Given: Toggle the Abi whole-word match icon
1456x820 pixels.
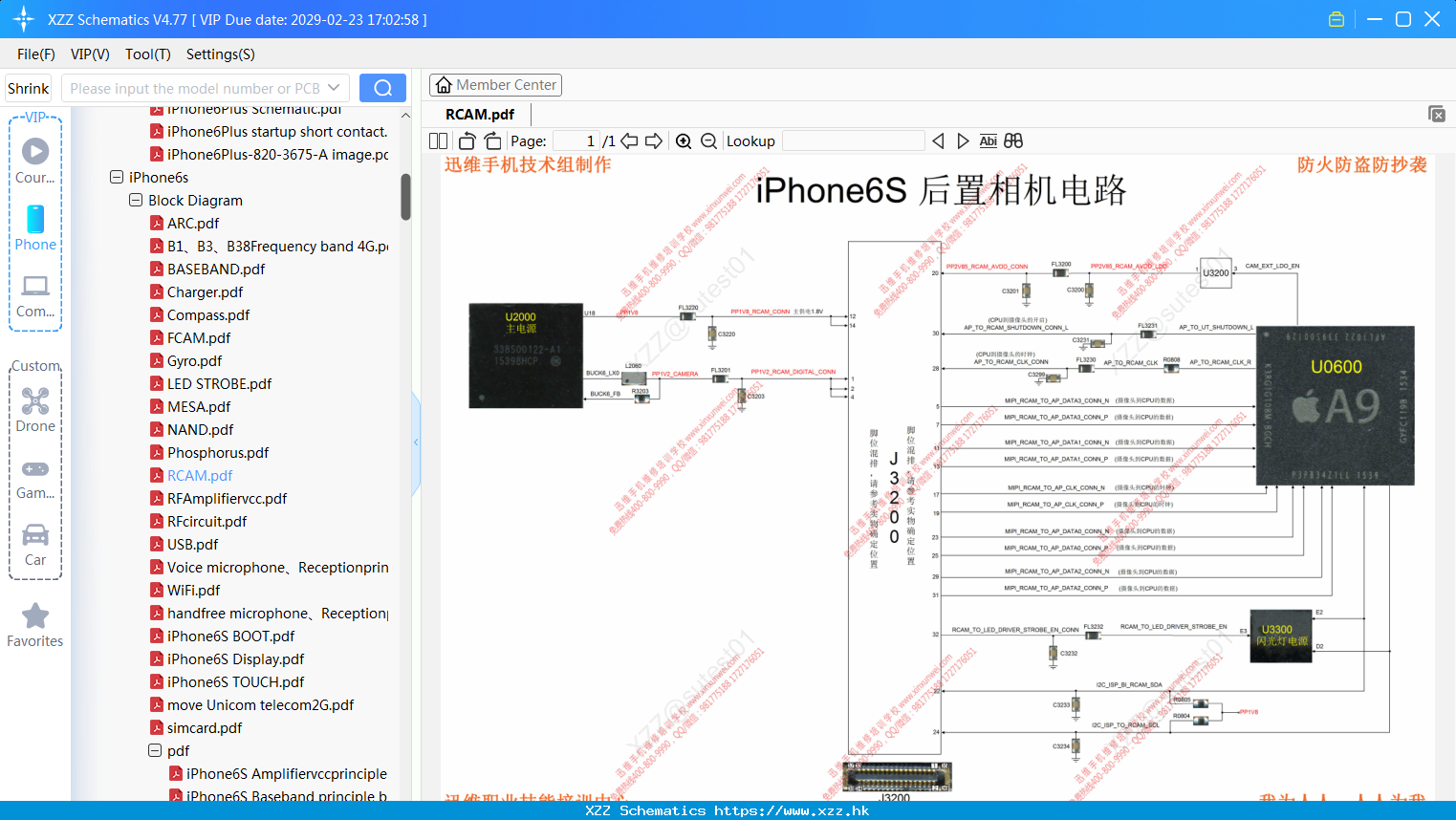Looking at the screenshot, I should [x=989, y=140].
